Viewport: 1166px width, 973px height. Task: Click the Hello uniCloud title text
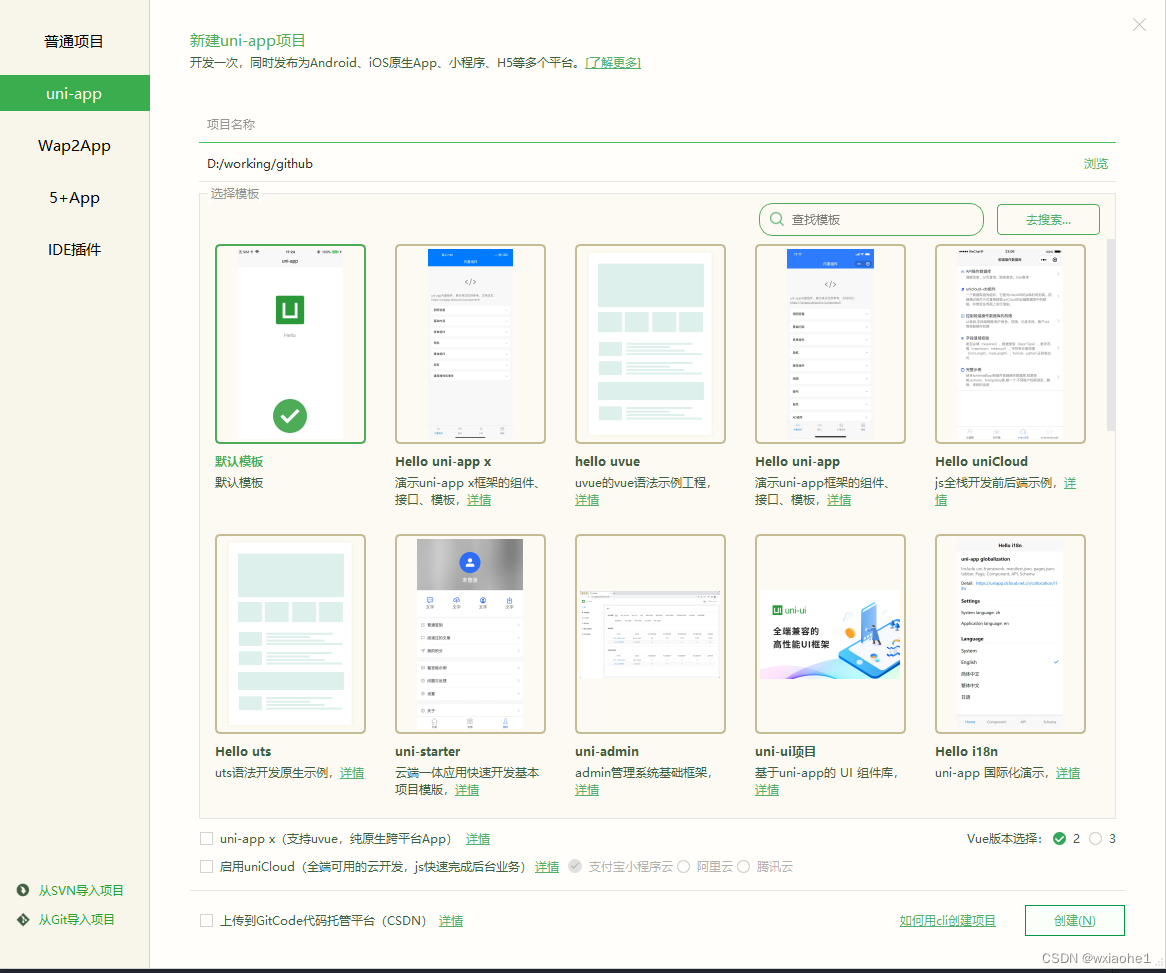[982, 461]
